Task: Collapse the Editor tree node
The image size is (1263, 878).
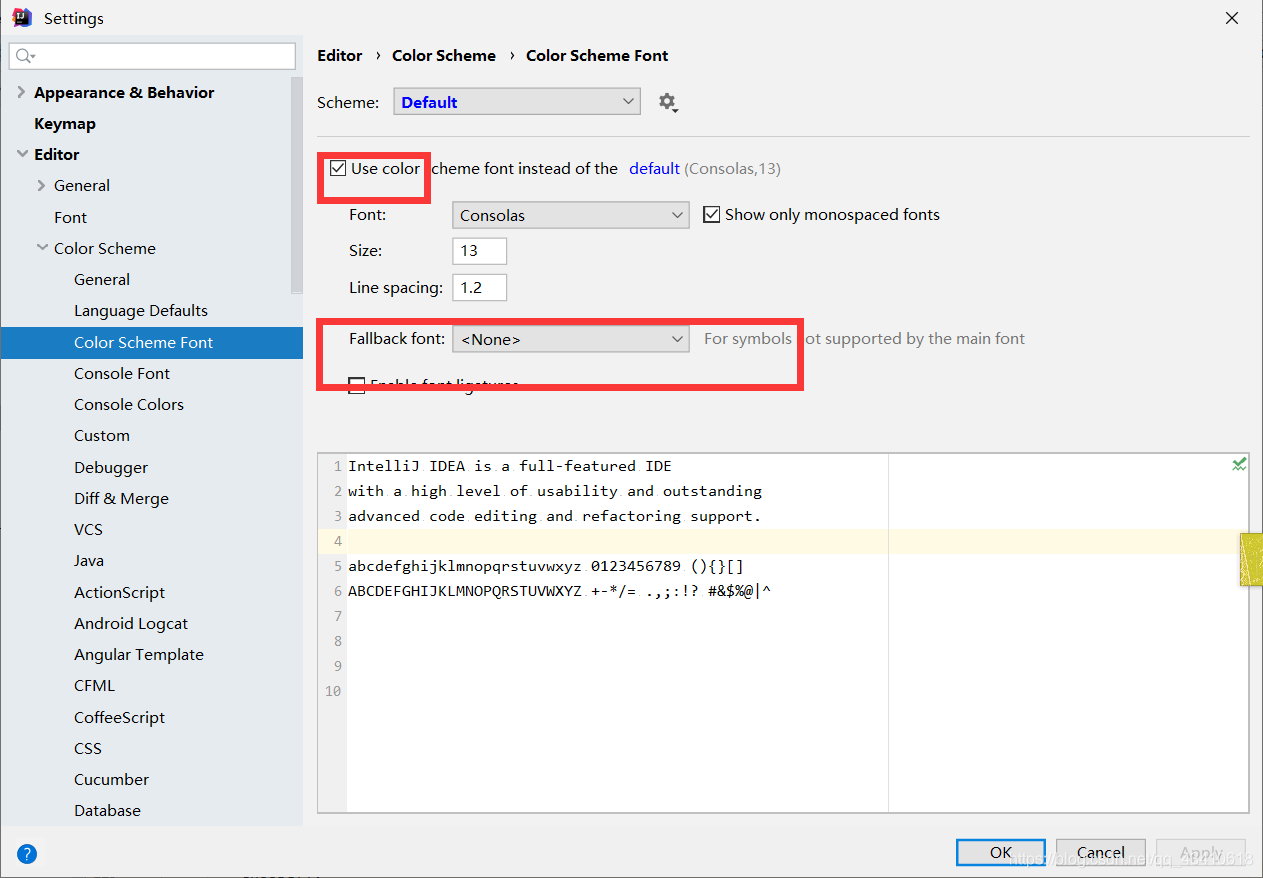Action: [x=21, y=154]
